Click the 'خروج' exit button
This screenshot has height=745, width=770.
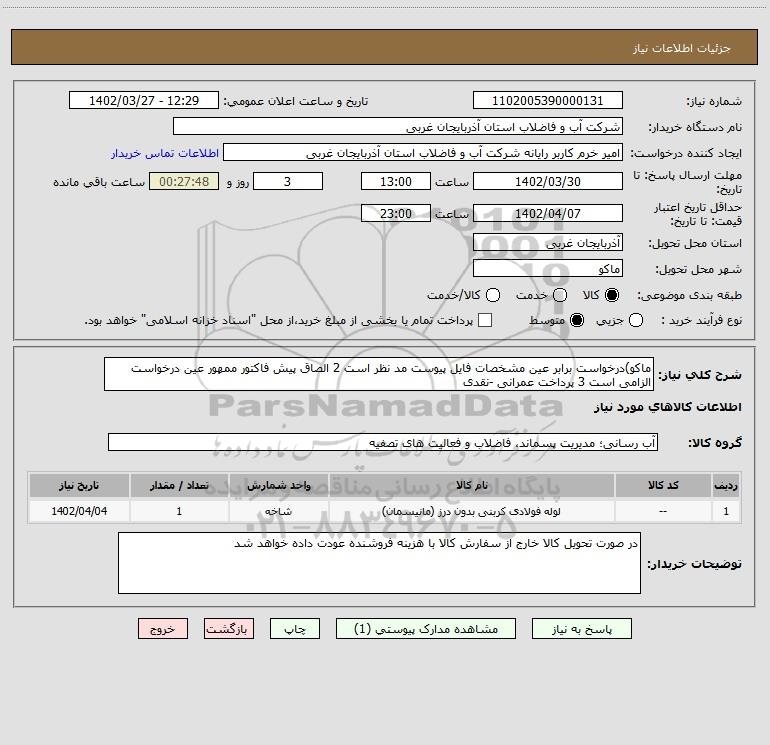(163, 629)
